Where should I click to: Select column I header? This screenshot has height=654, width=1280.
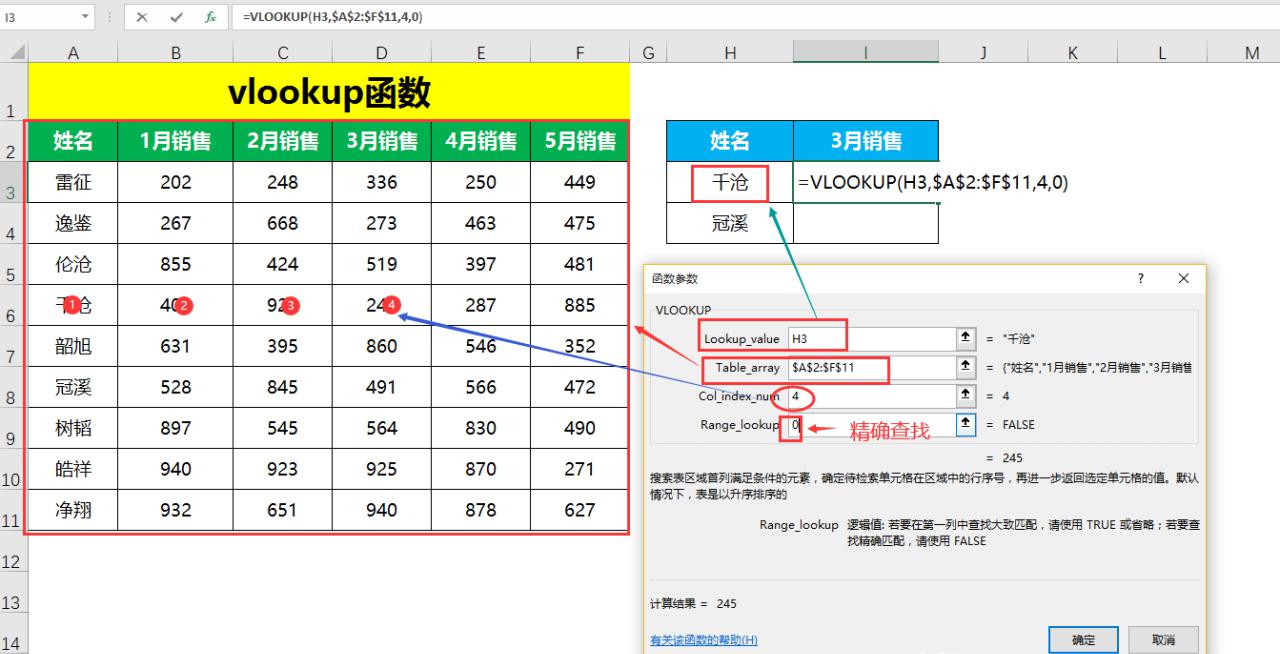(866, 54)
